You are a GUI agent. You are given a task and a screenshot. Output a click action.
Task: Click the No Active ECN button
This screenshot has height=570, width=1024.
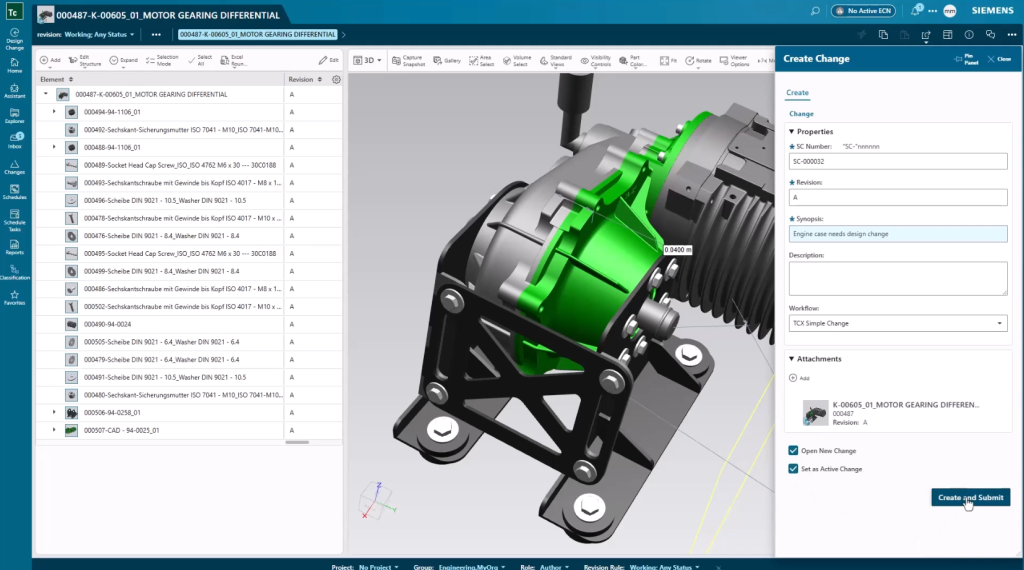(863, 11)
